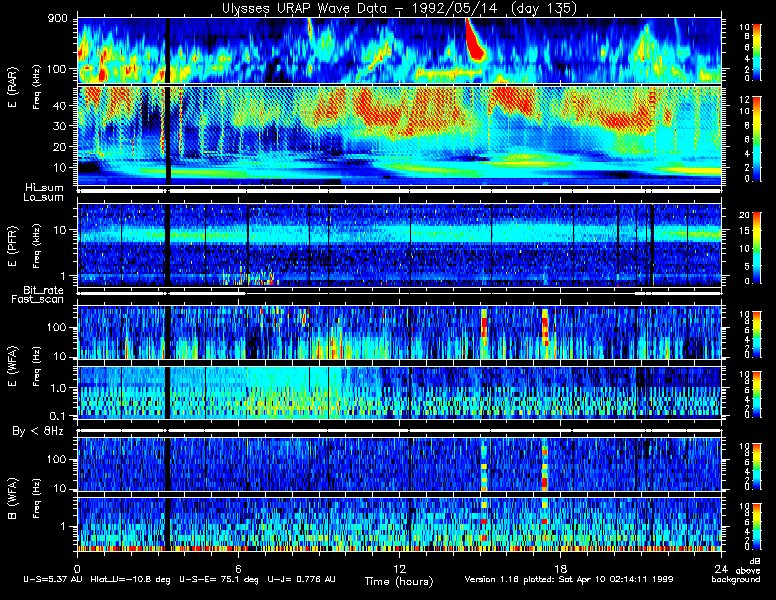776x600 pixels.
Task: Click hour 12 on time axis
Action: point(399,568)
